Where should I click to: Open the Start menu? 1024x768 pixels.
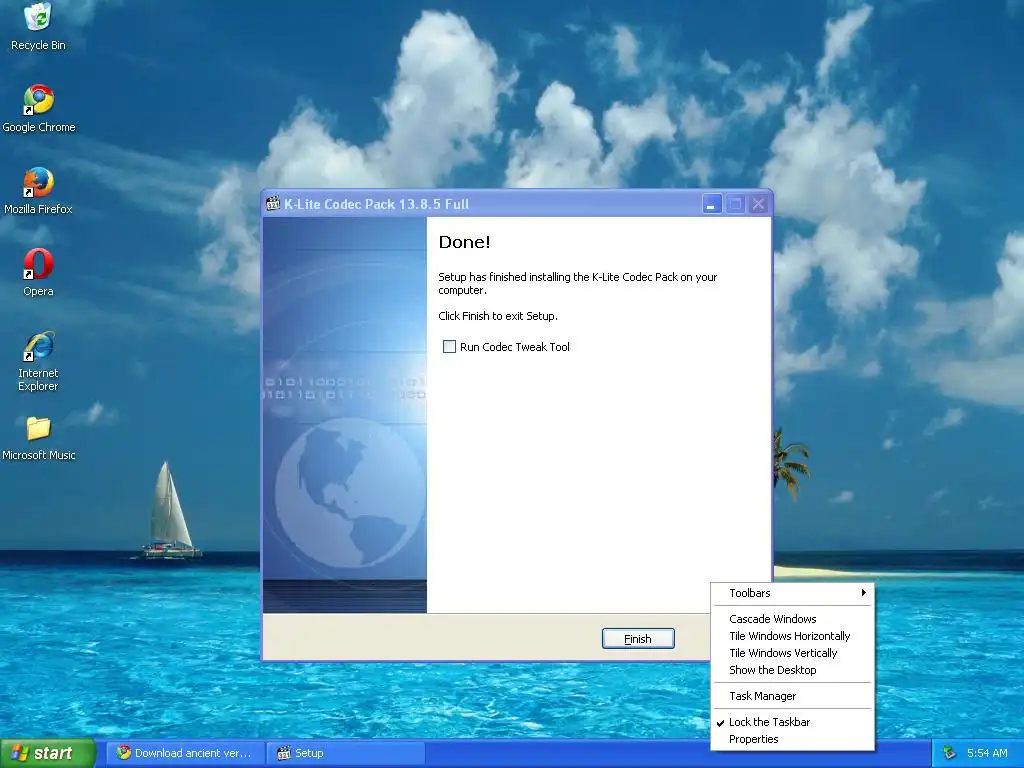(x=48, y=754)
